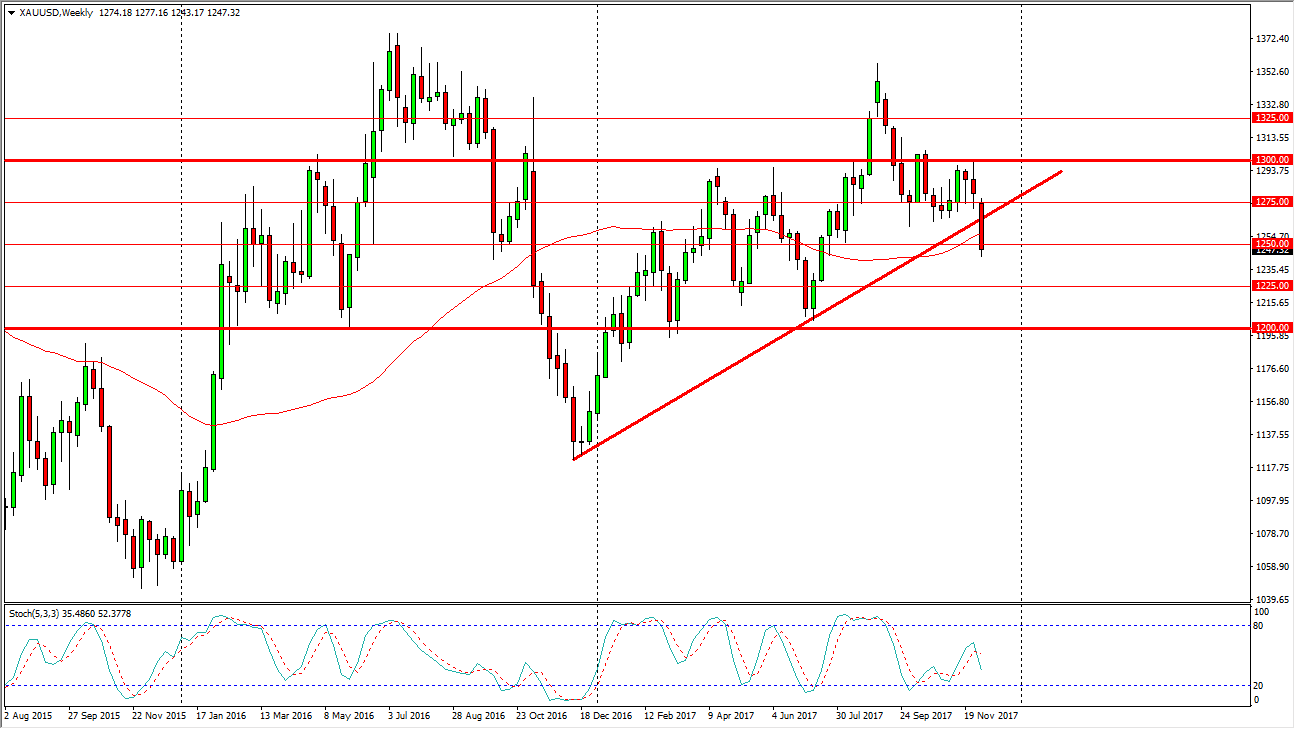Click the 30 Jul 2017 date label
1295x729 pixels.
click(860, 716)
